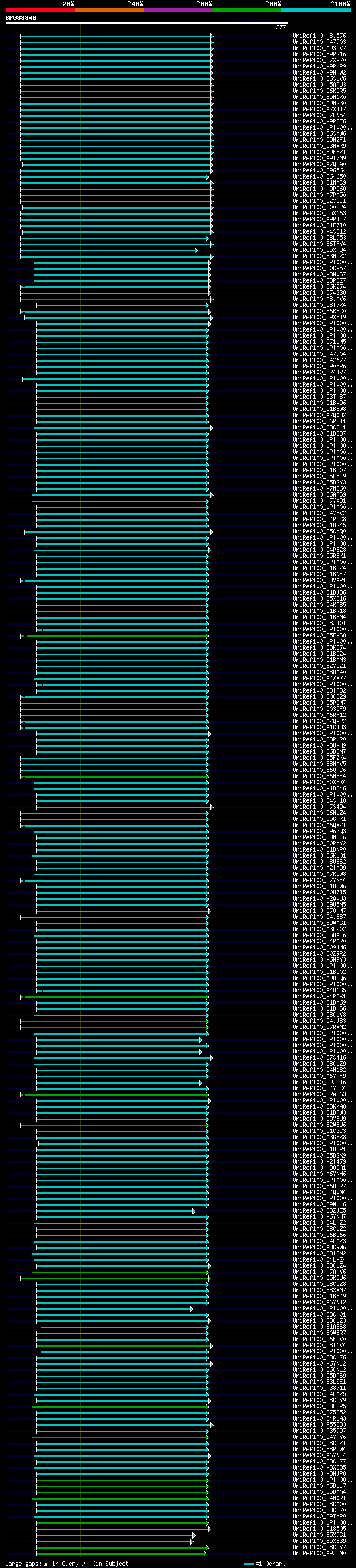Click label UniRef100_A9NMW2

pos(319,72)
